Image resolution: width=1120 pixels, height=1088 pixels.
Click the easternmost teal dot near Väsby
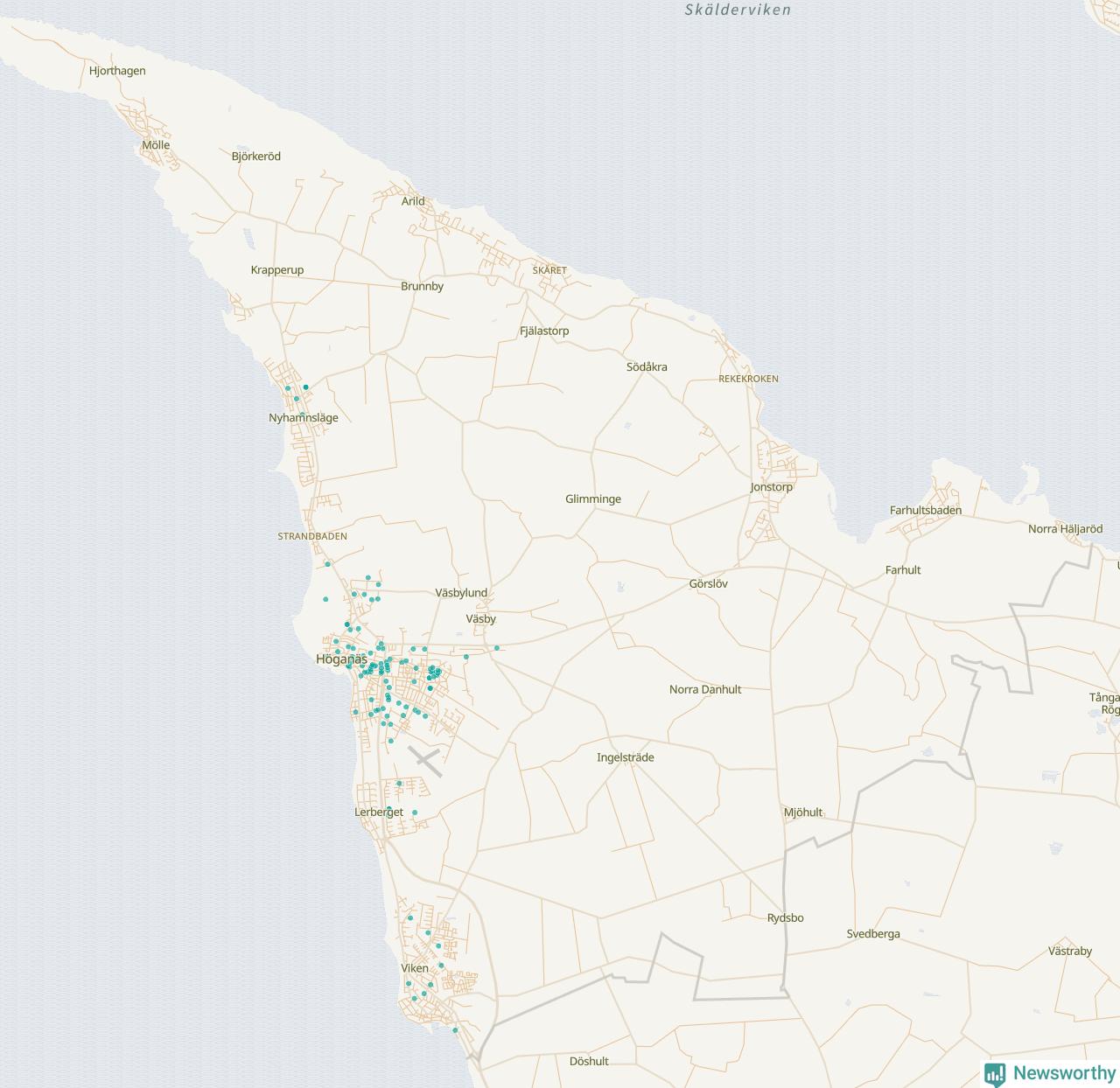pyautogui.click(x=497, y=648)
